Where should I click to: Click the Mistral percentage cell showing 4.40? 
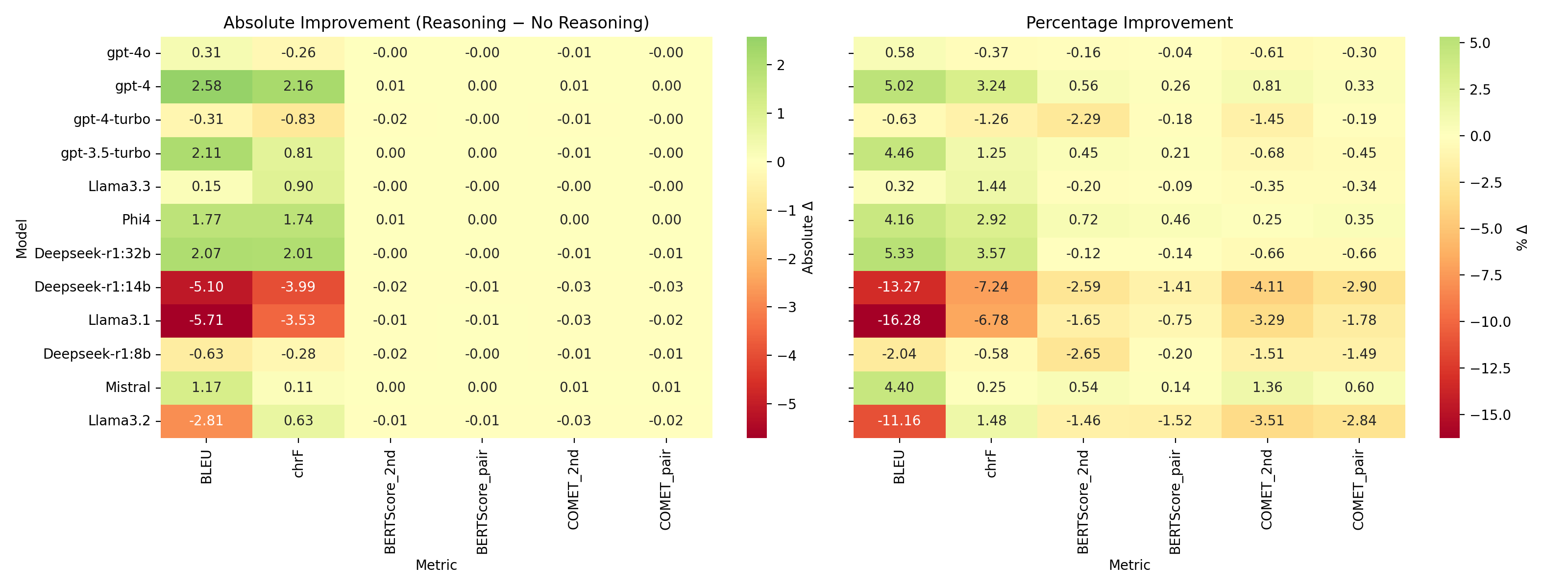point(899,387)
